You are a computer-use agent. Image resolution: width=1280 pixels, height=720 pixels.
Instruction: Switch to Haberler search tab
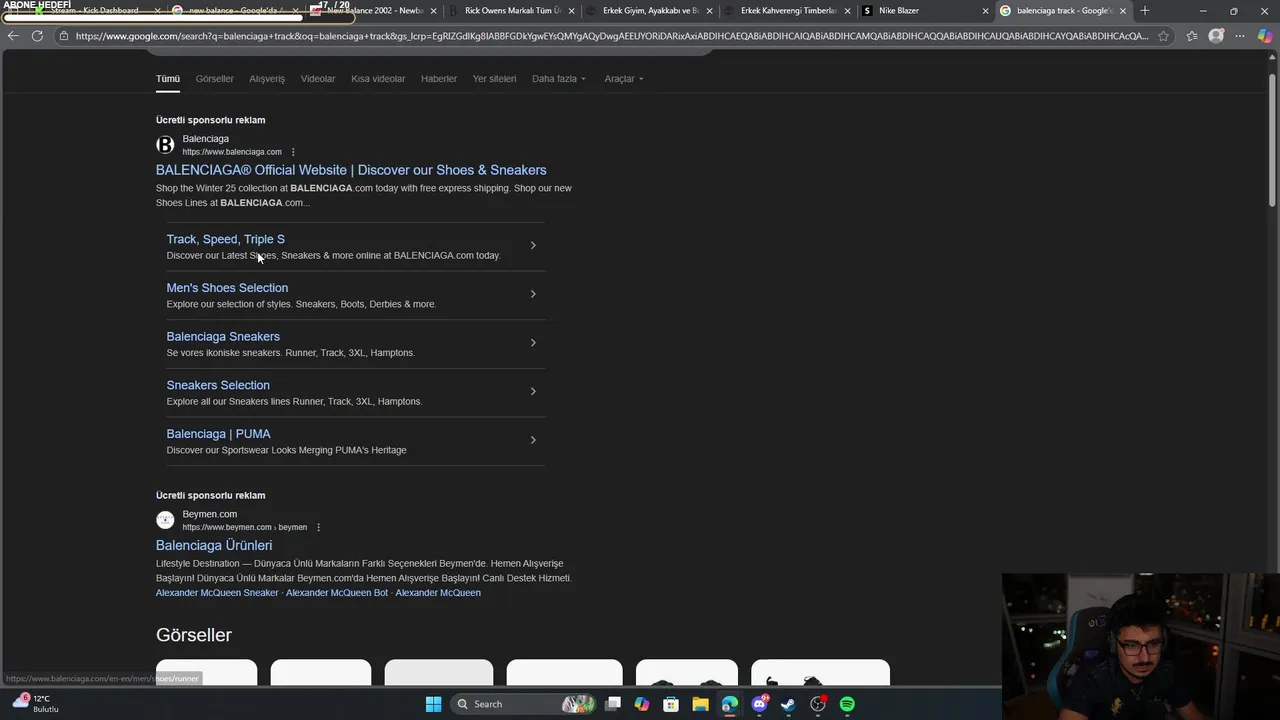pyautogui.click(x=439, y=79)
